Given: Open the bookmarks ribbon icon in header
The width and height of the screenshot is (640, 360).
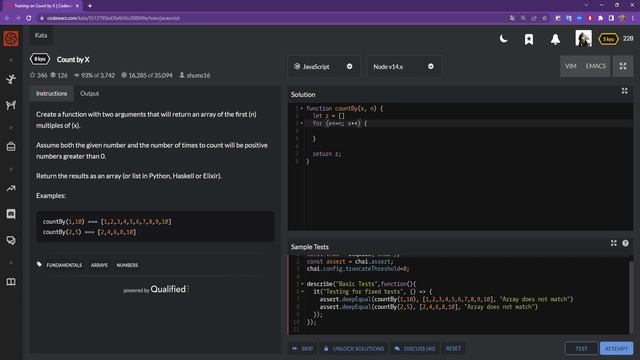Looking at the screenshot, I should pos(529,39).
